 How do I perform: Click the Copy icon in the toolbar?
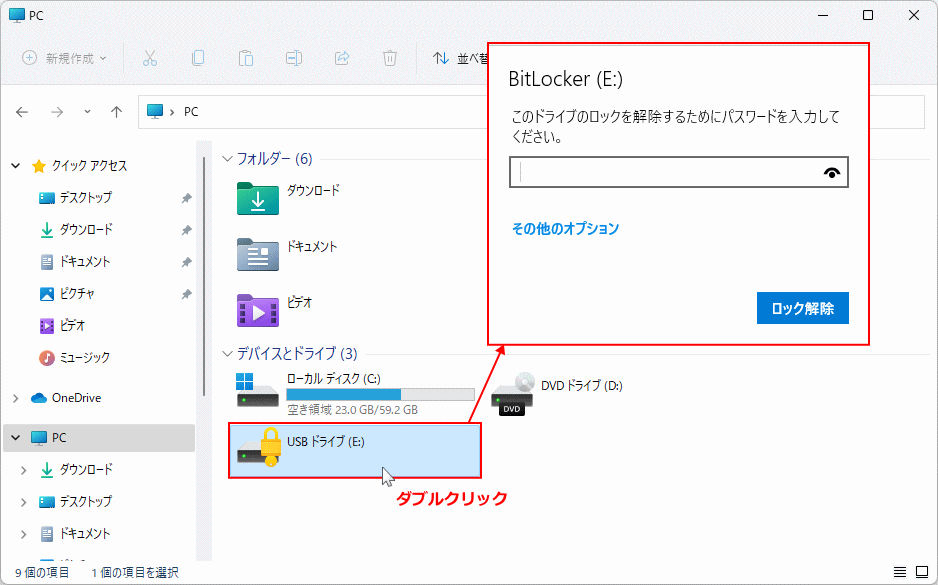click(196, 58)
